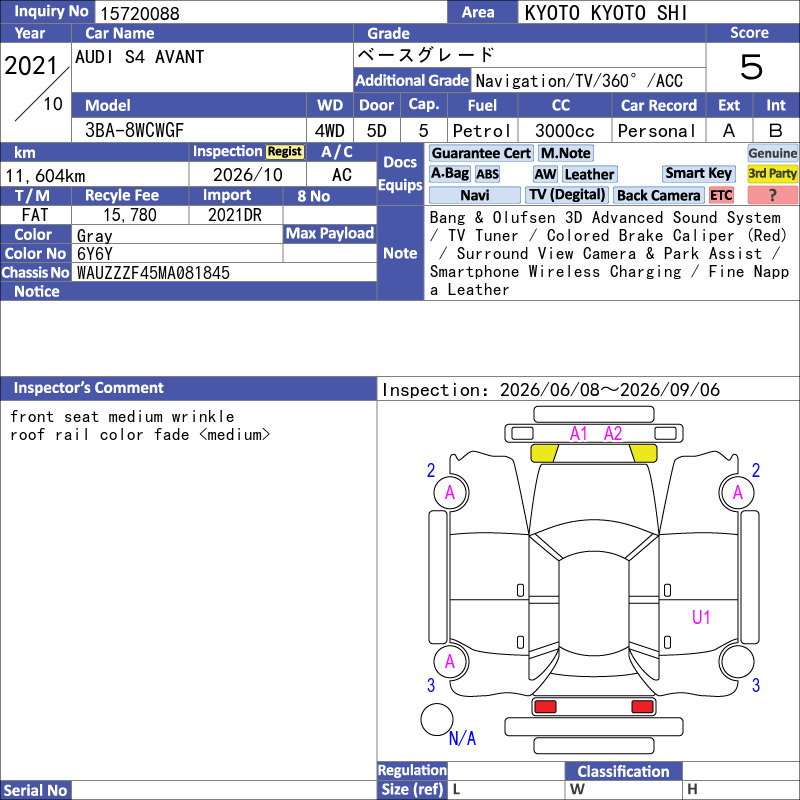Click the blue 2 beside the upper-left wheel
This screenshot has height=800, width=800.
pos(431,470)
